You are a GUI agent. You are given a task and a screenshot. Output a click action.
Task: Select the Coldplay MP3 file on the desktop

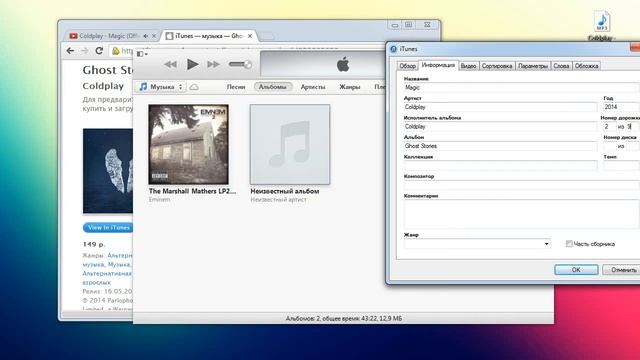coord(601,26)
